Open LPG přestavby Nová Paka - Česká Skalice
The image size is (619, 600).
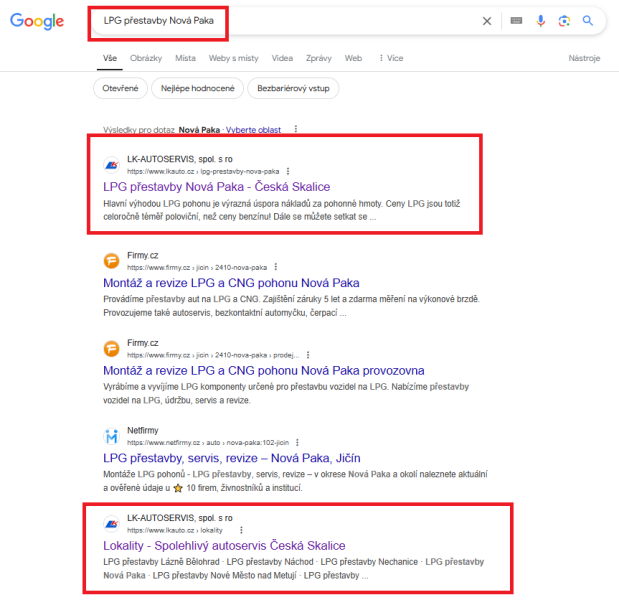point(216,187)
